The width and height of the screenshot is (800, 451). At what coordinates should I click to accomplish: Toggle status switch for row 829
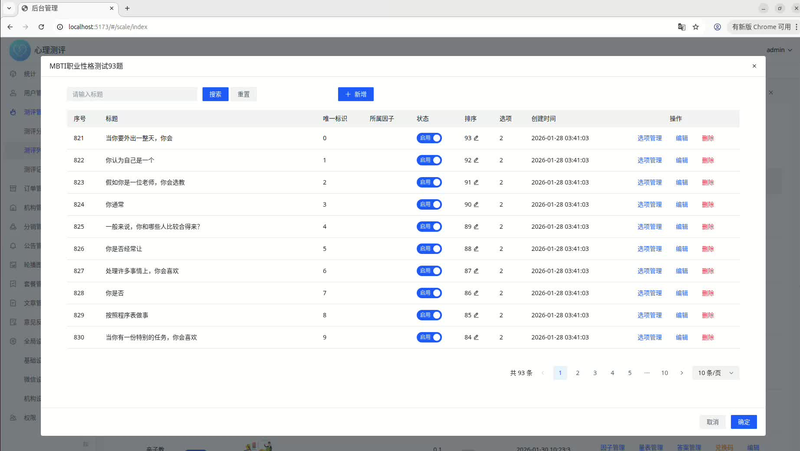[x=429, y=315]
